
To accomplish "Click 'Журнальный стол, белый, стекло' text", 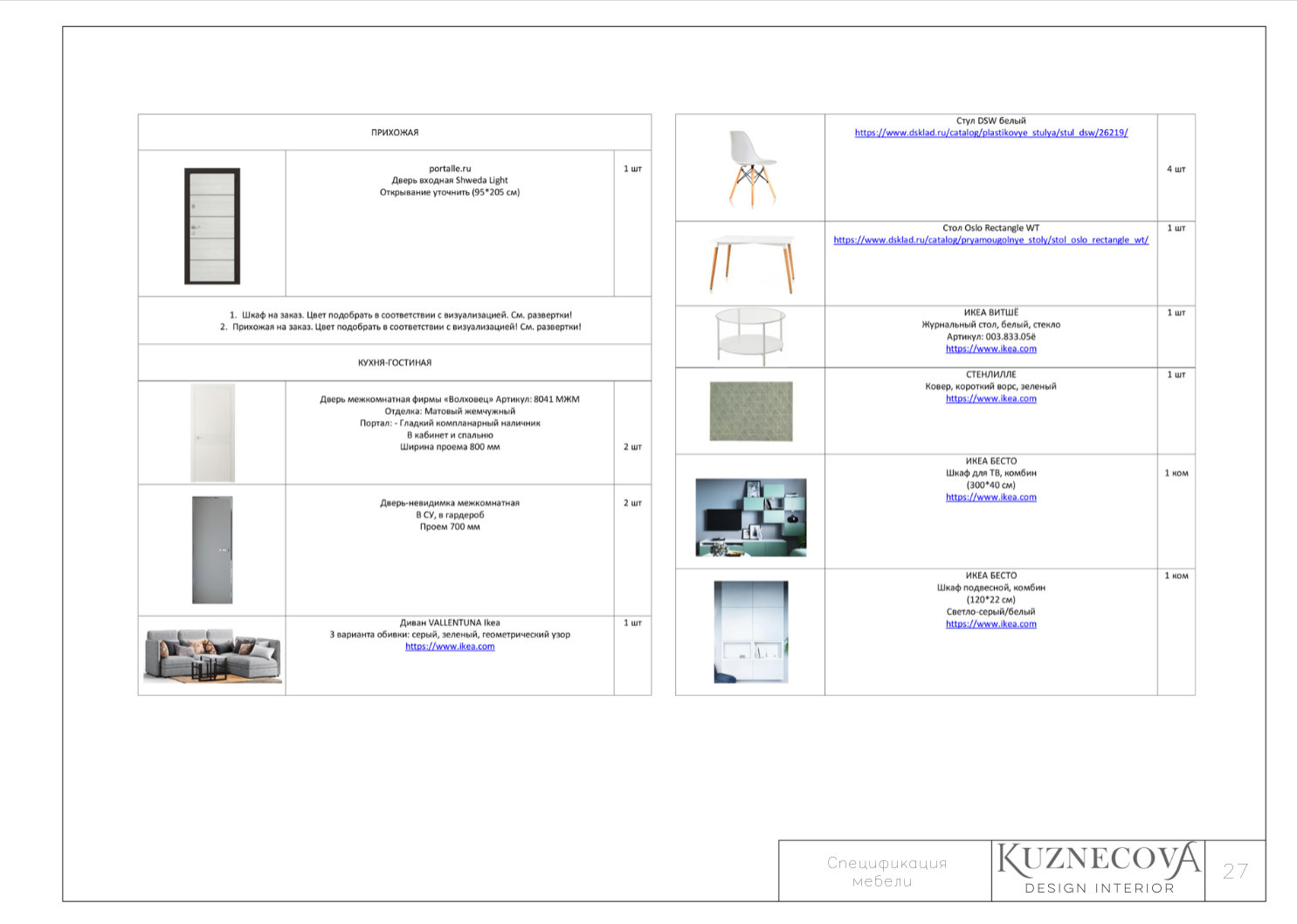I will click(x=991, y=324).
